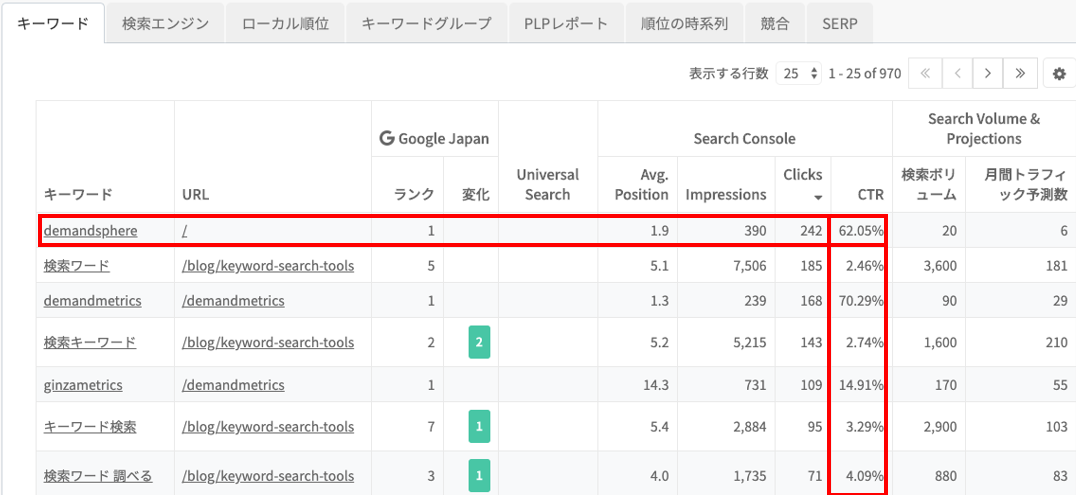Screen dimensions: 1076x495
Task: Open the demandsphere keyword link
Action: pos(91,231)
